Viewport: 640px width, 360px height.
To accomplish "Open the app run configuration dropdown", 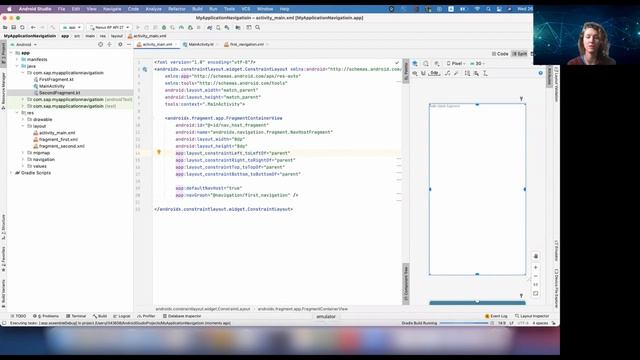I will tap(72, 27).
